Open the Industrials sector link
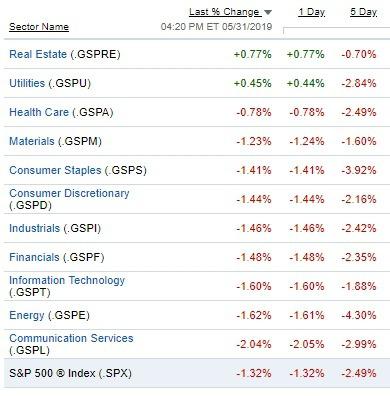This screenshot has height=396, width=390. (35, 228)
